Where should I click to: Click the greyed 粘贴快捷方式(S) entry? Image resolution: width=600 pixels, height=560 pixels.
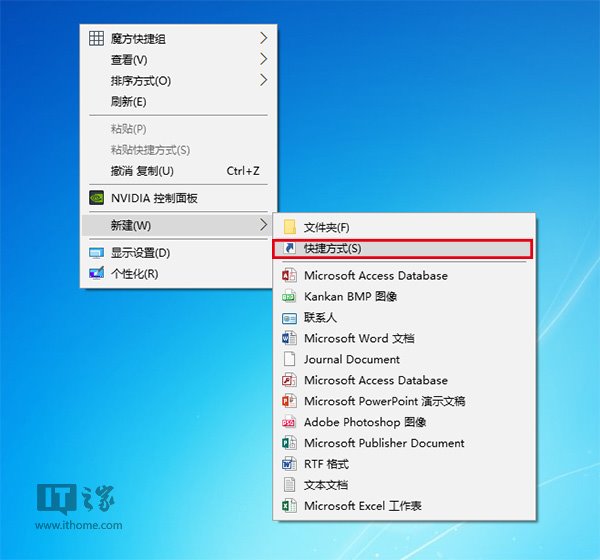tap(178, 150)
